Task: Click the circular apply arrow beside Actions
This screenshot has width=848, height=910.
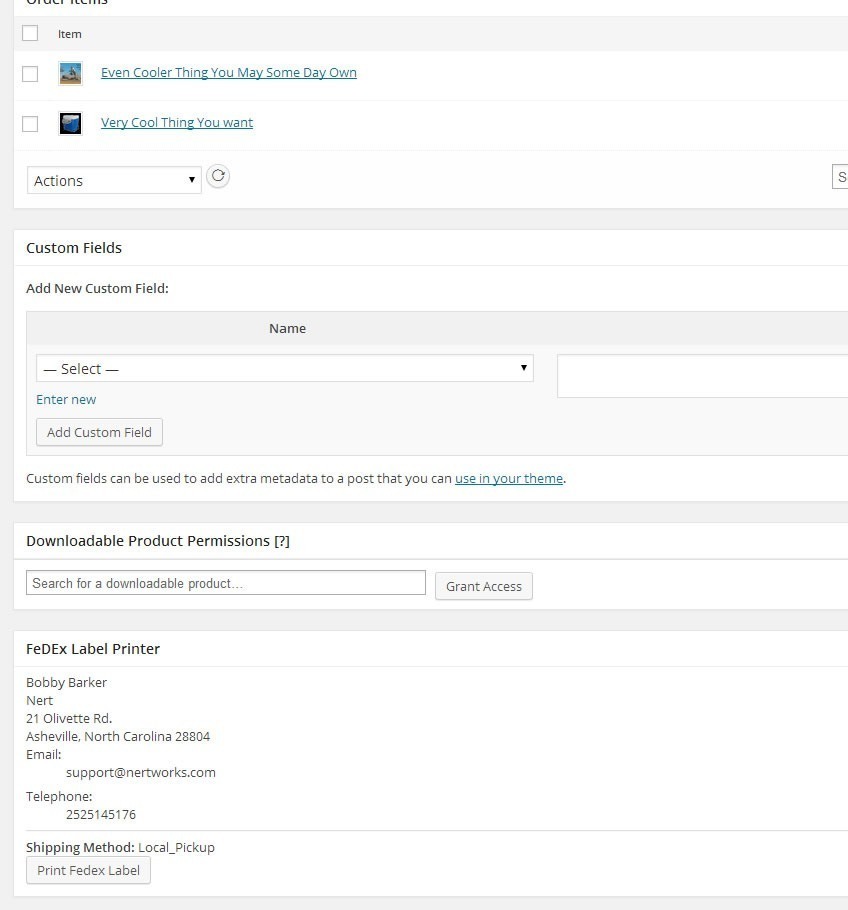Action: [218, 177]
